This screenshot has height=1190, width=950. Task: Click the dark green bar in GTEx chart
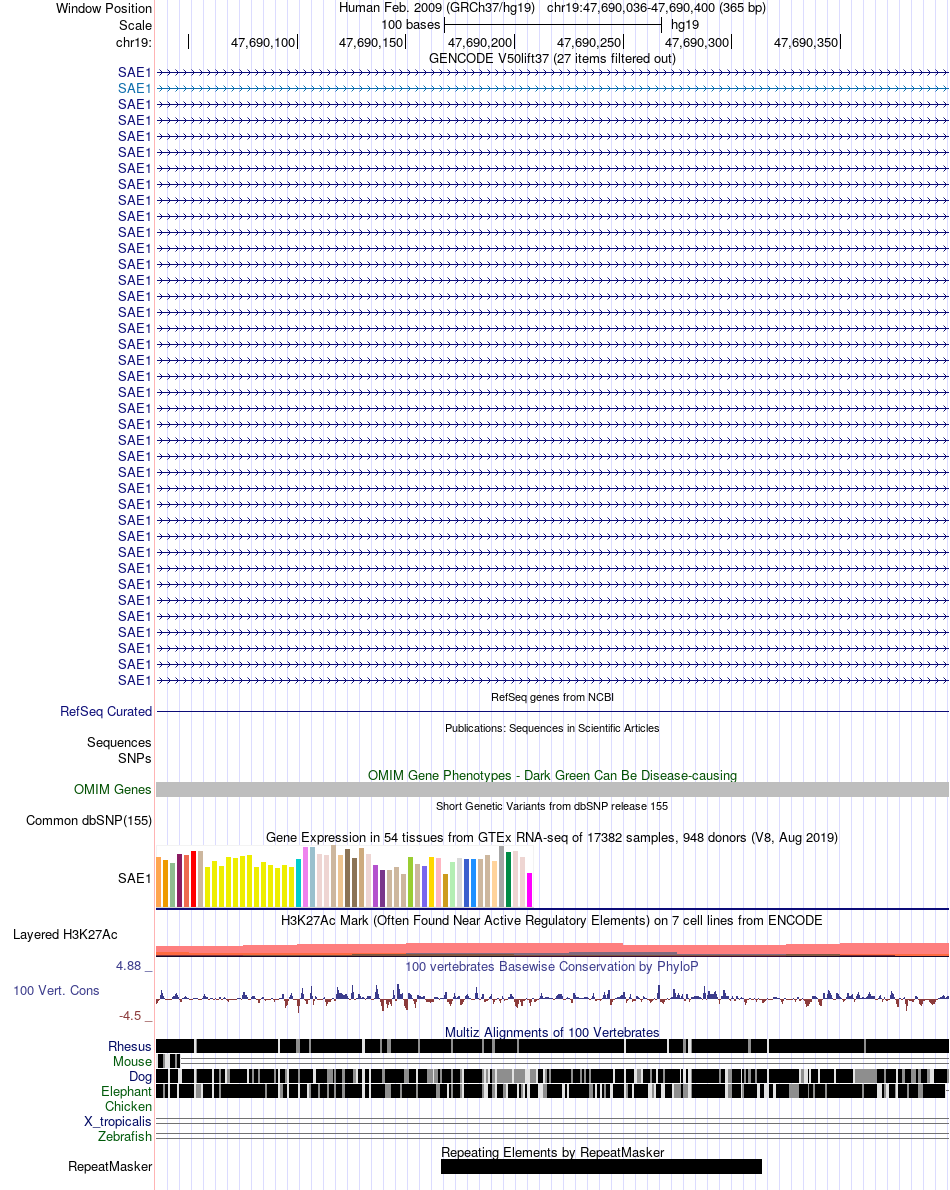tap(508, 879)
